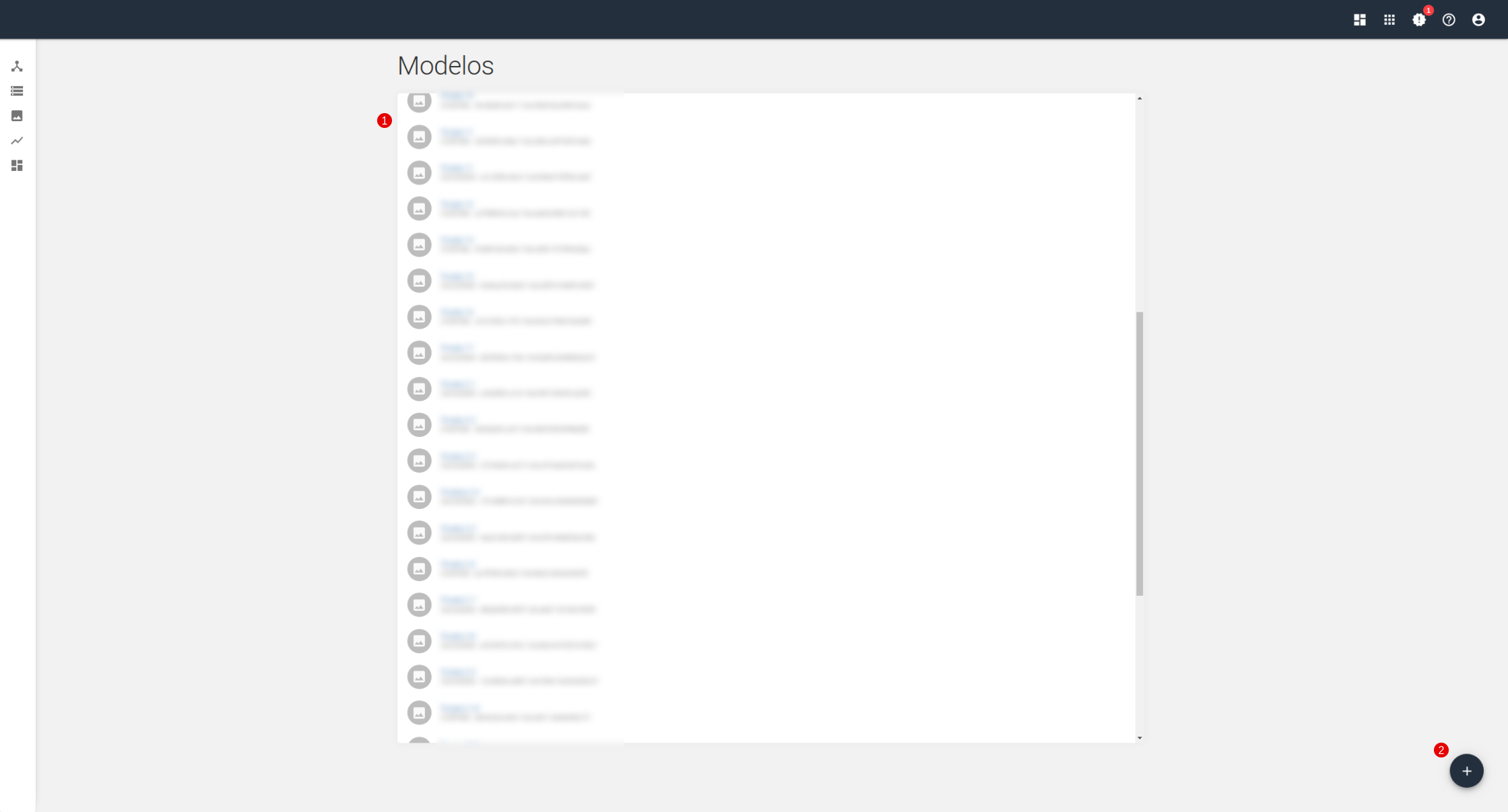The image size is (1508, 812).
Task: Click the list scrollbar down arrow
Action: pyautogui.click(x=1140, y=738)
